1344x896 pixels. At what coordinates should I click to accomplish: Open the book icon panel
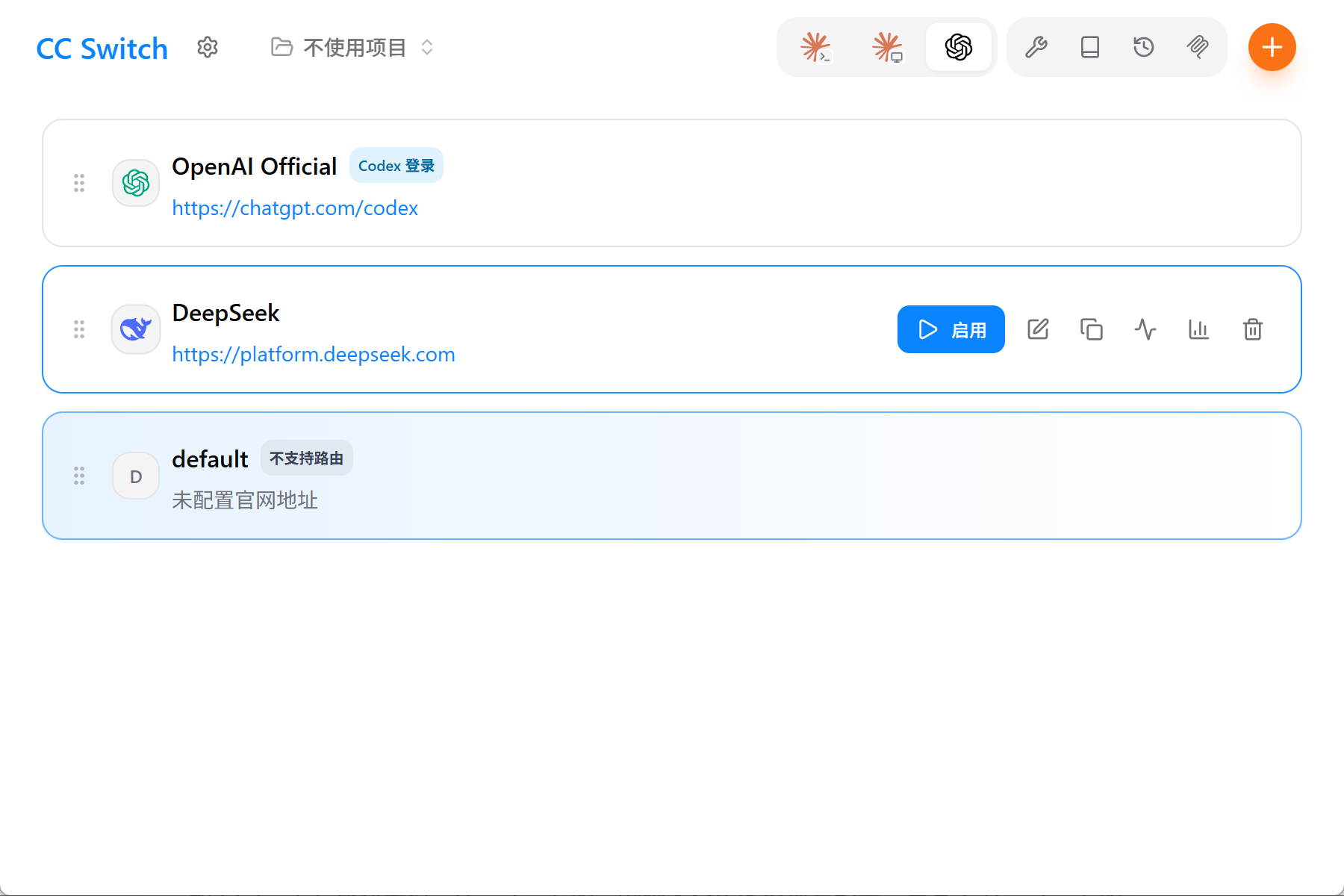pyautogui.click(x=1090, y=47)
